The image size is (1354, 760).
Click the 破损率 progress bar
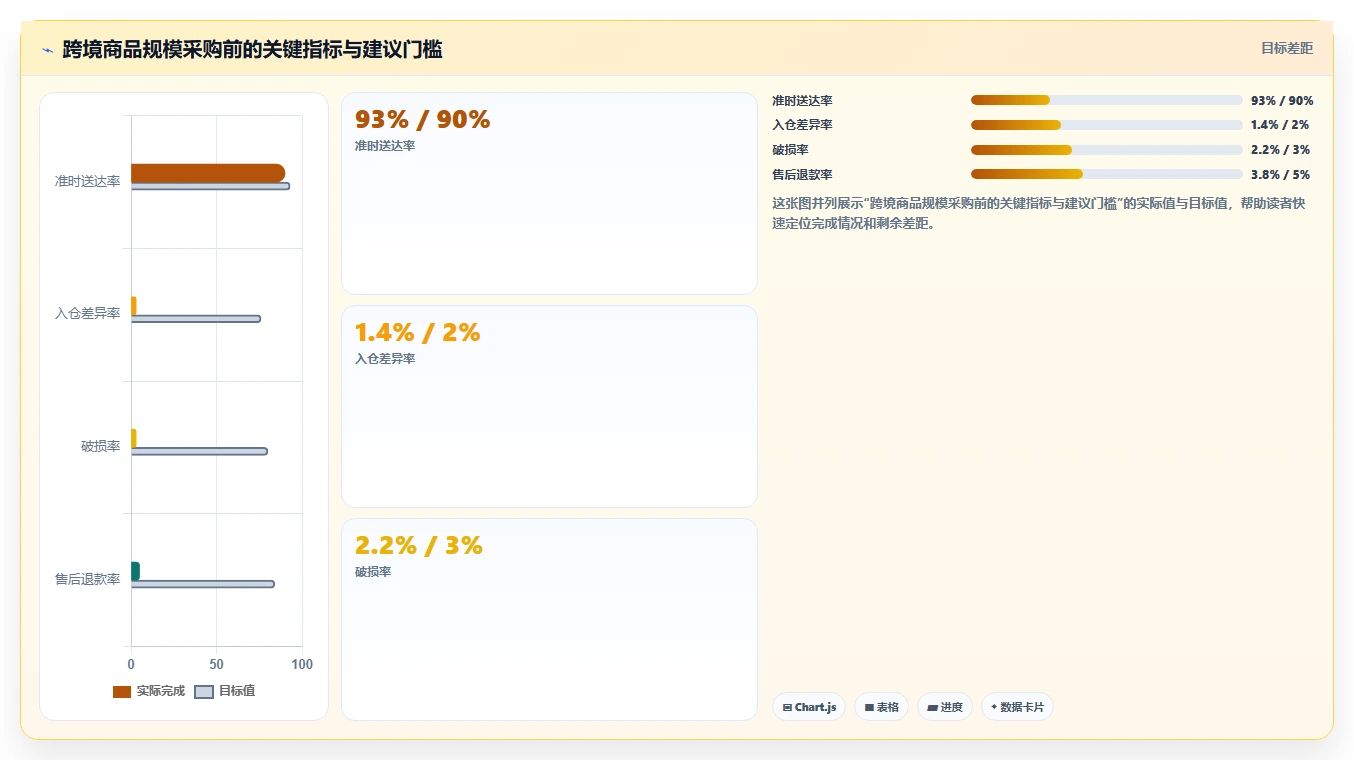[1106, 150]
